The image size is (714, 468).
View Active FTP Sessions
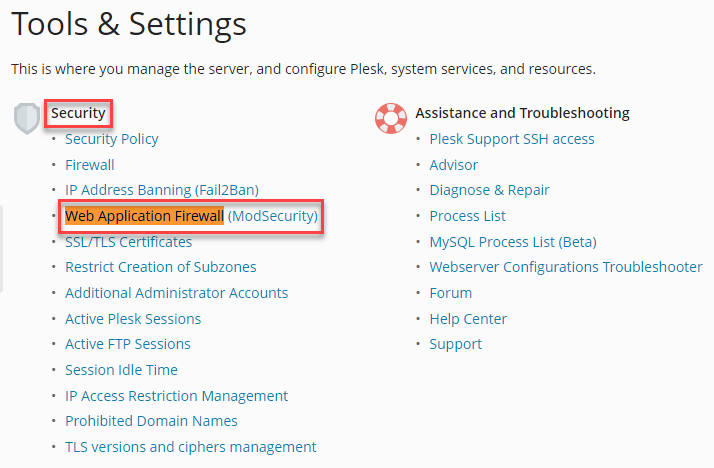pyautogui.click(x=128, y=344)
